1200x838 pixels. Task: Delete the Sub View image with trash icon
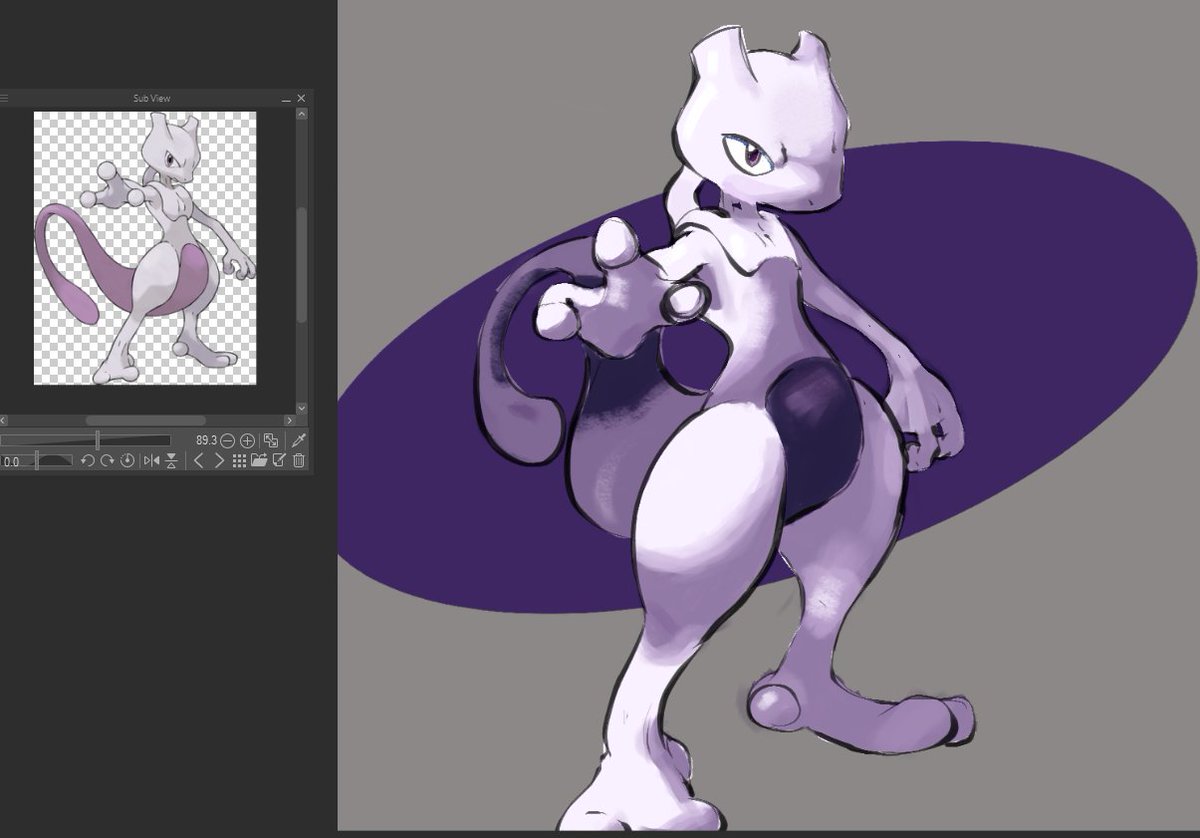[x=298, y=460]
